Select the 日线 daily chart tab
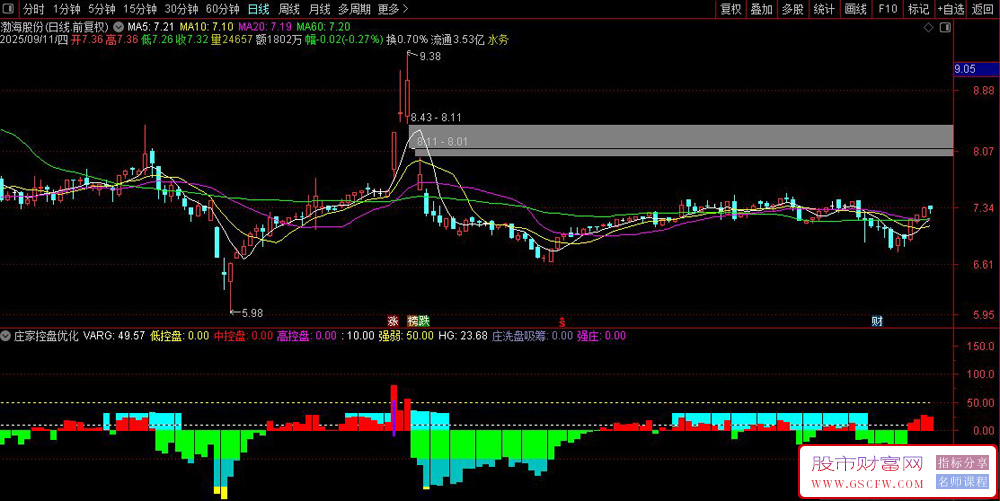Viewport: 1000px width, 501px height. 258,9
